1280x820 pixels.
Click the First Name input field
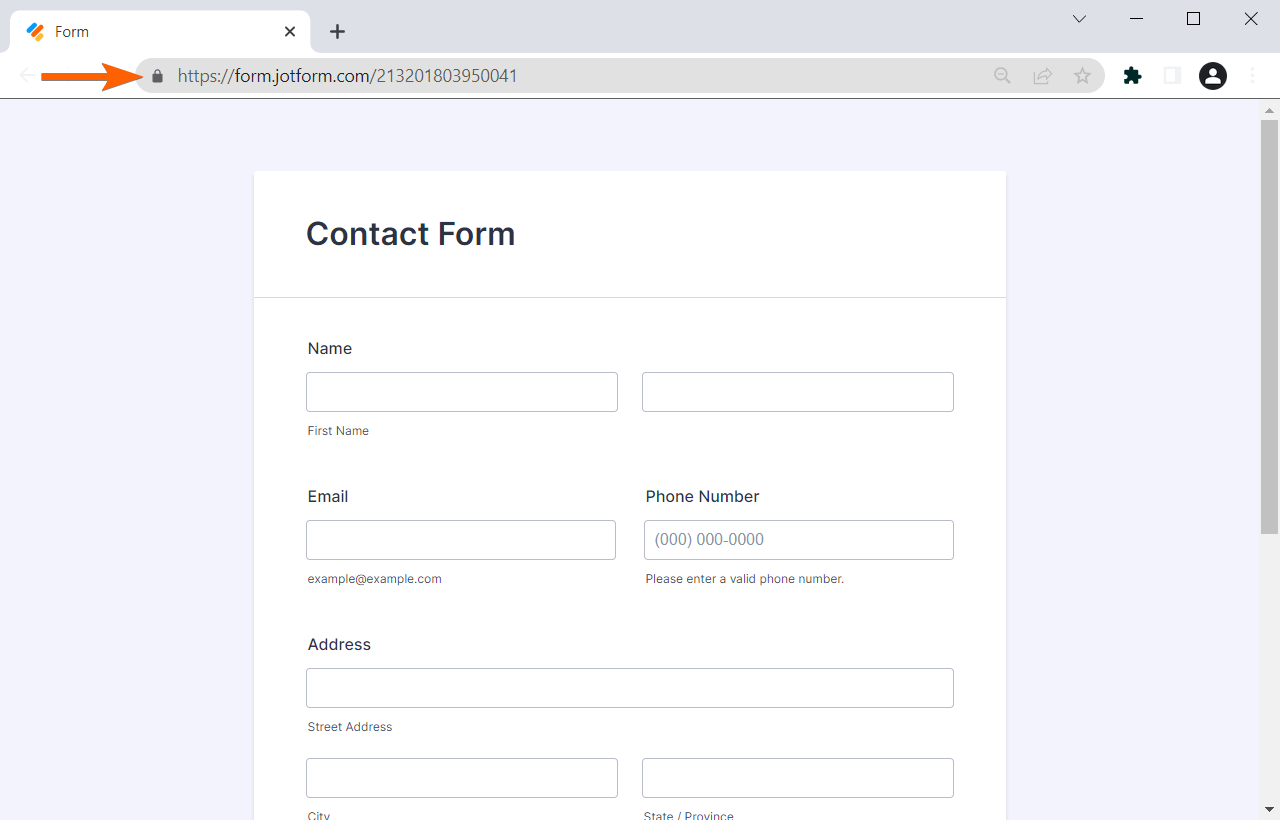462,392
